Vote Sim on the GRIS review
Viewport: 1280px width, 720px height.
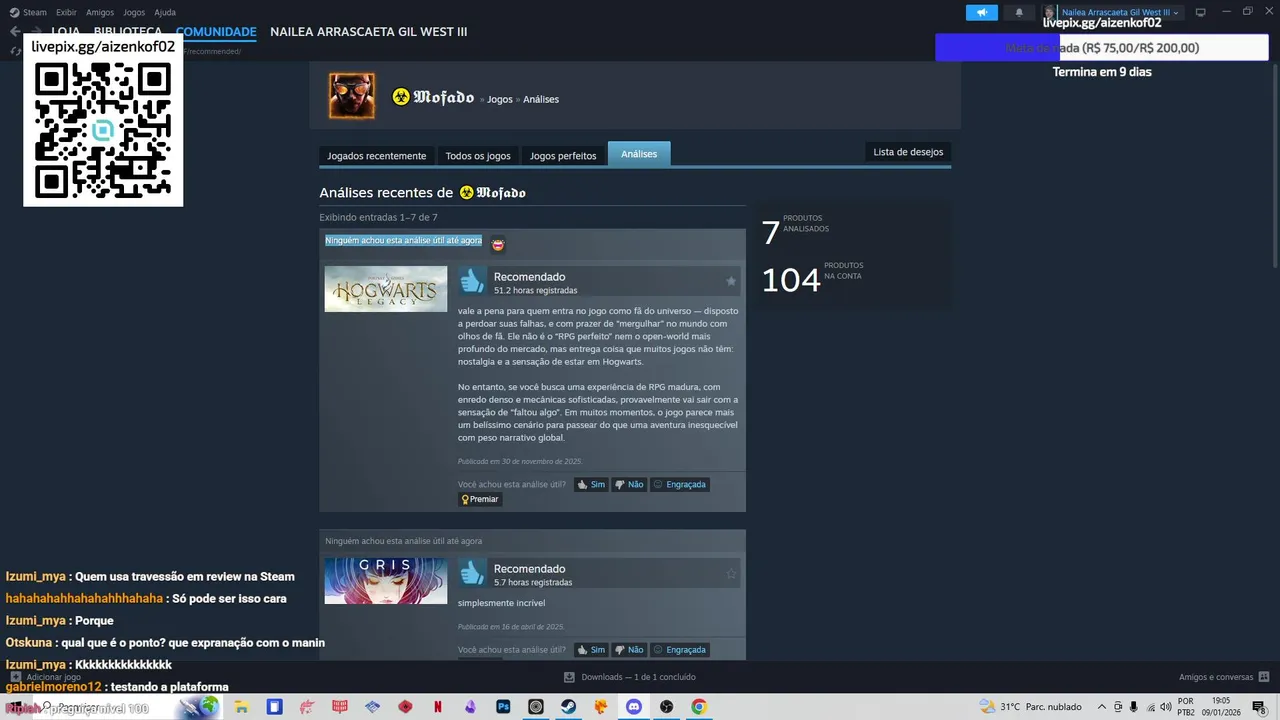coord(591,650)
